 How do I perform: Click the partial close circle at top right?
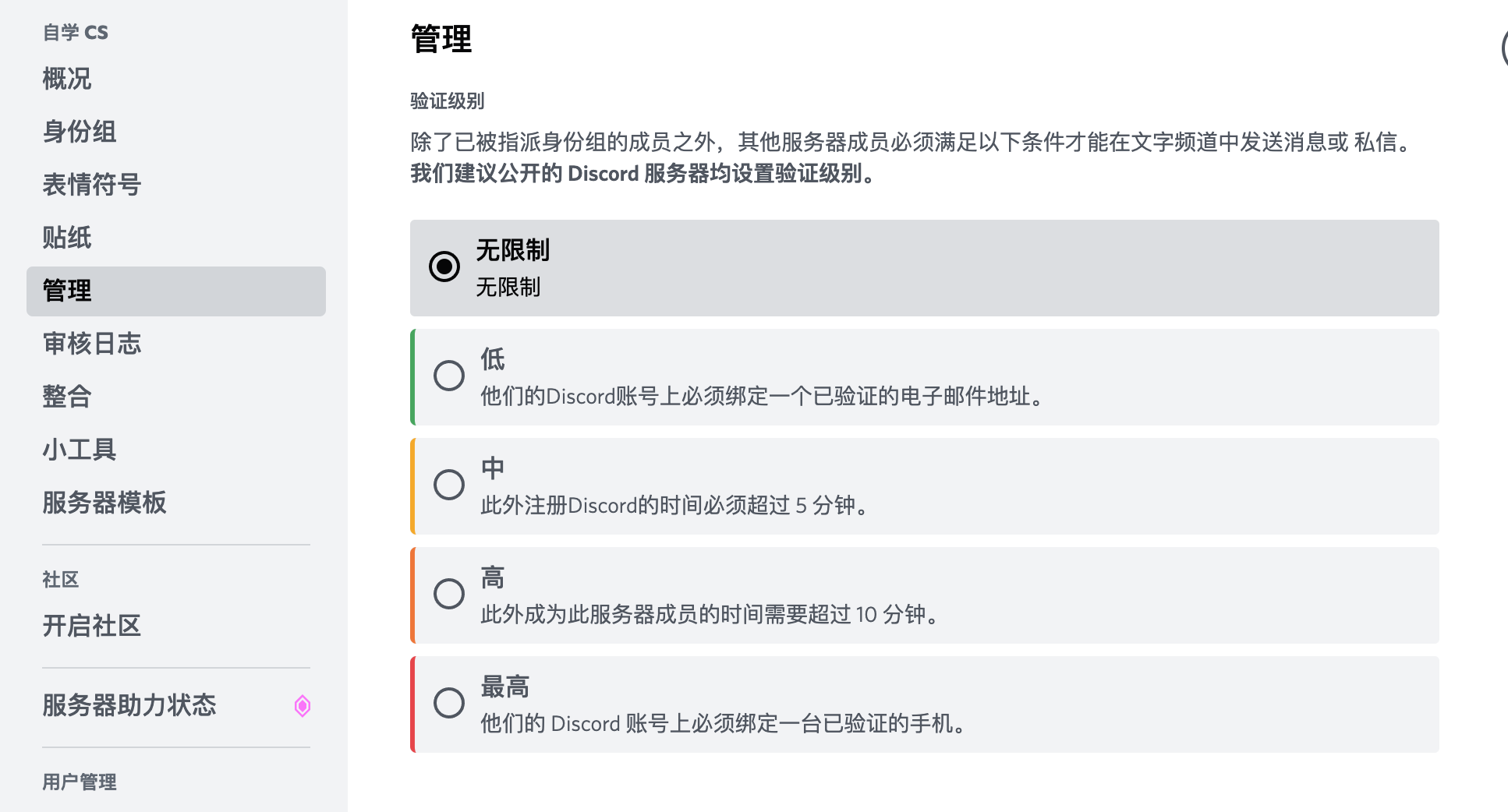click(x=1504, y=48)
